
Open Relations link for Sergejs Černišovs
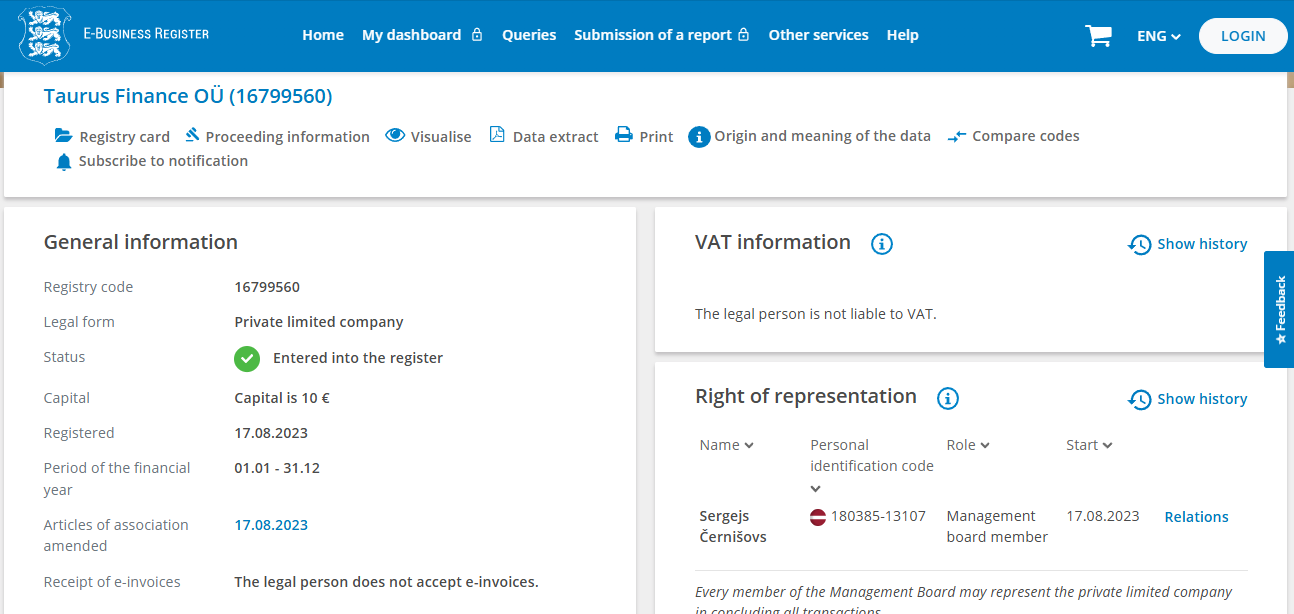click(1196, 517)
